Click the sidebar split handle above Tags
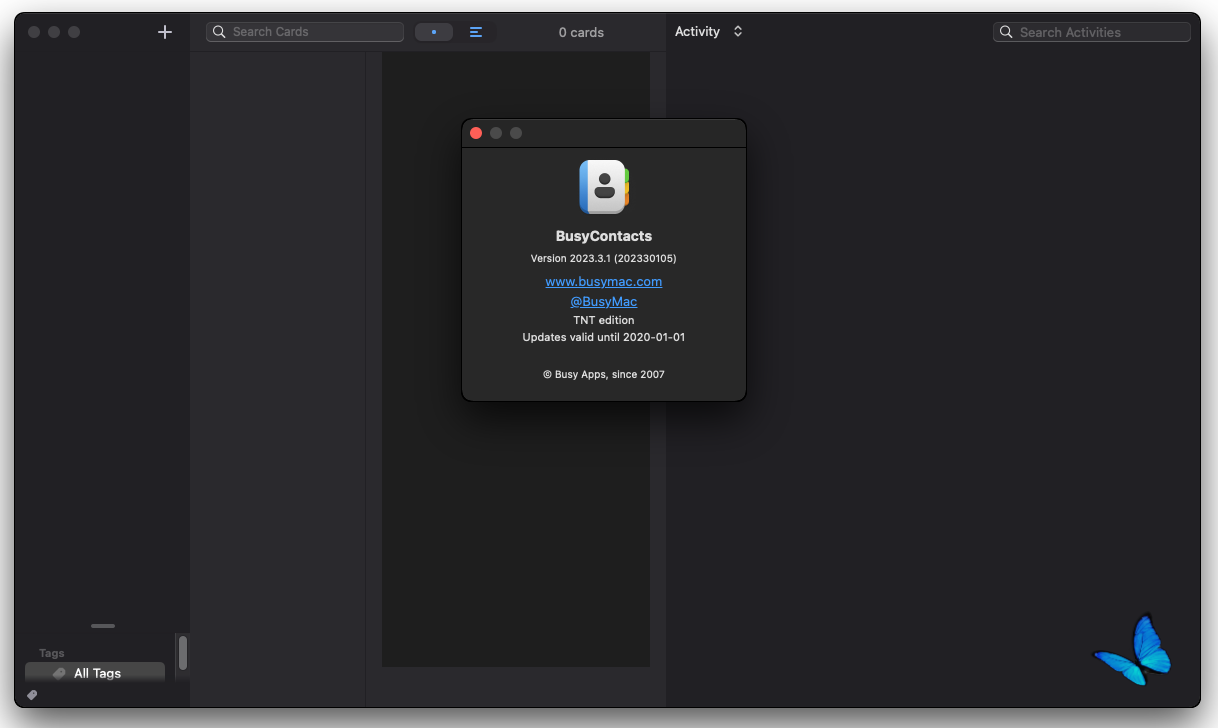Screen dimensions: 1218x728 [103, 626]
